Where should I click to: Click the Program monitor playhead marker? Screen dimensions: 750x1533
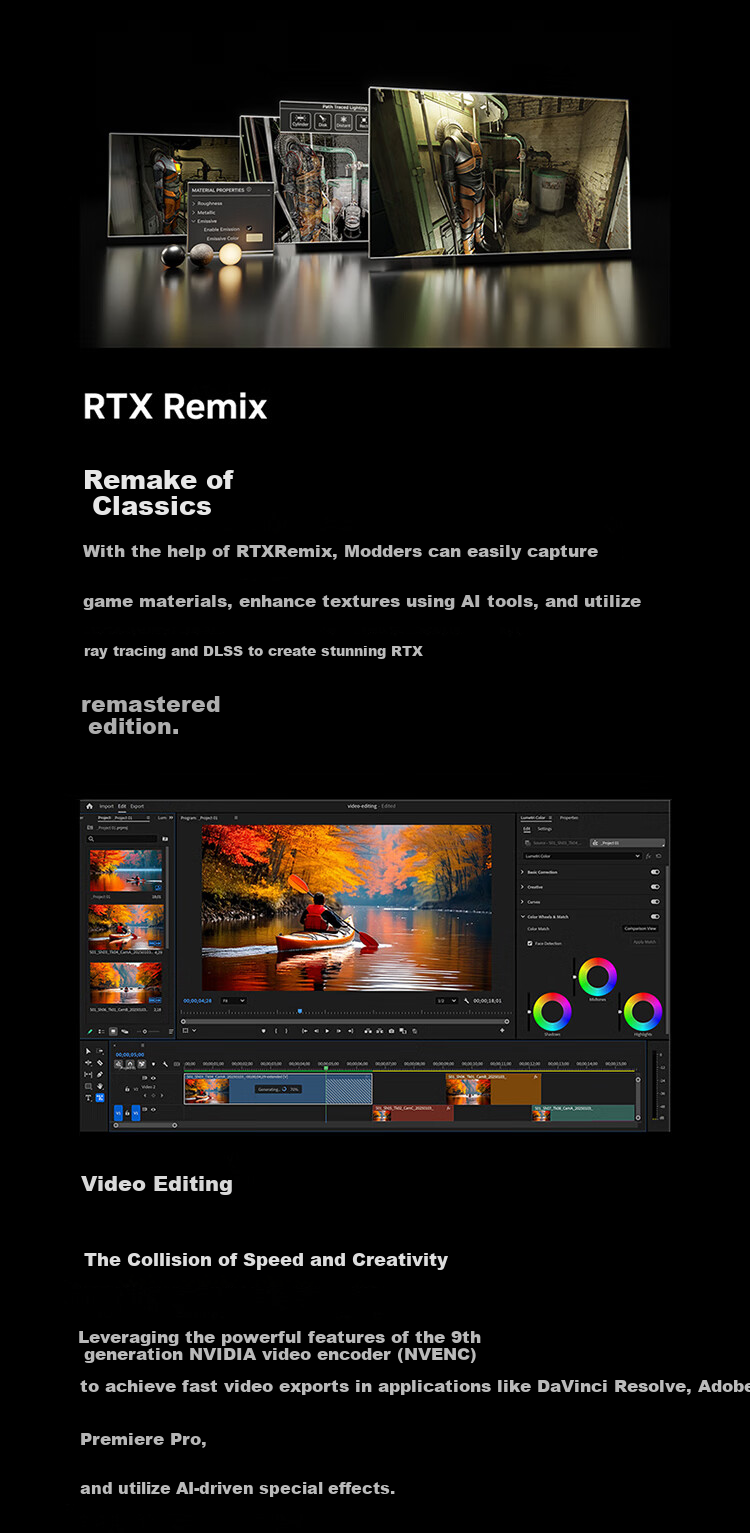(300, 1011)
